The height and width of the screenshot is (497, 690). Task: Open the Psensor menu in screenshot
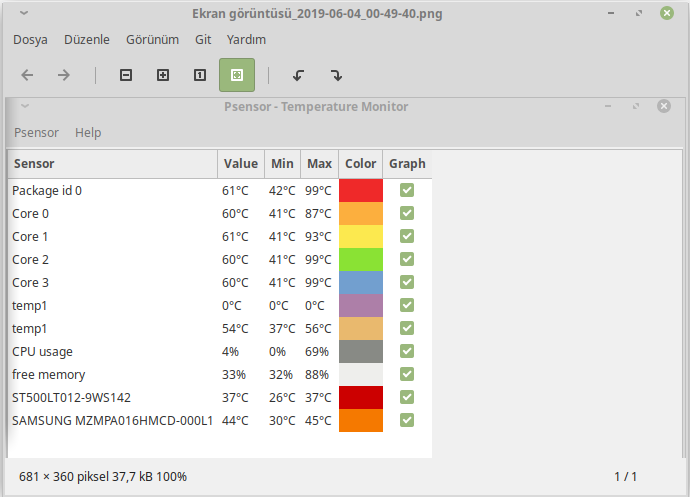[x=36, y=133]
